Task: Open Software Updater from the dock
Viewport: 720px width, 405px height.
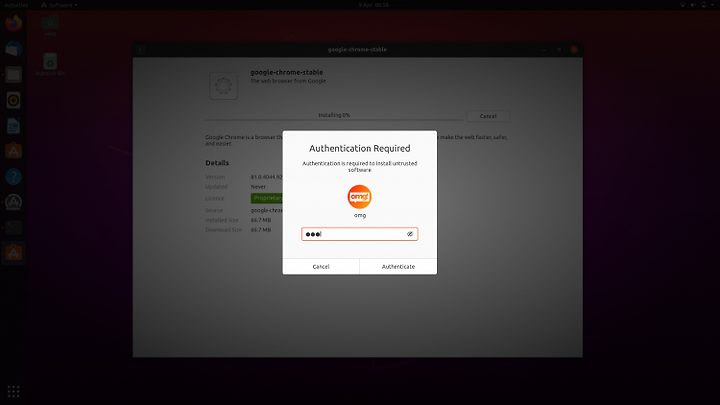Action: click(x=13, y=202)
